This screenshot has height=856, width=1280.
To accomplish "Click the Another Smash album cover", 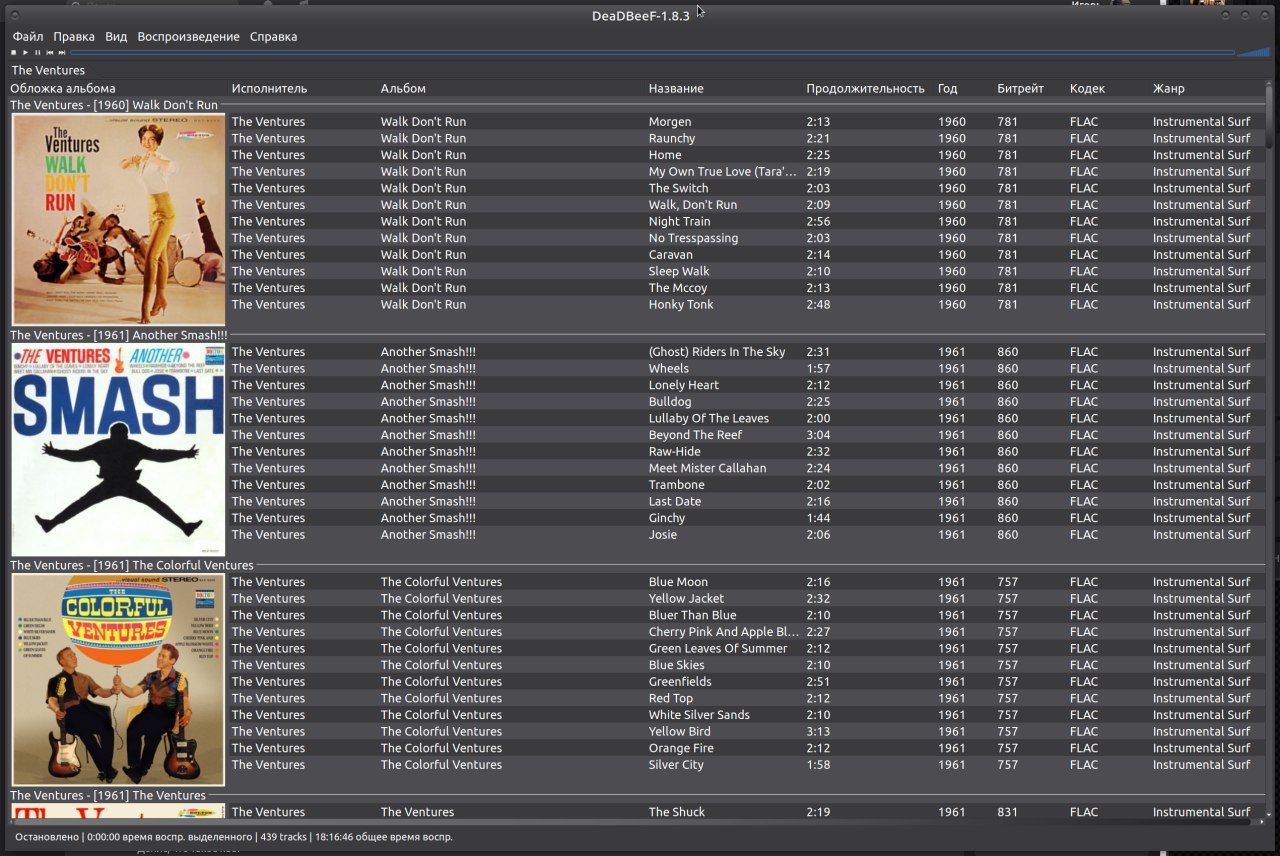I will (x=118, y=449).
